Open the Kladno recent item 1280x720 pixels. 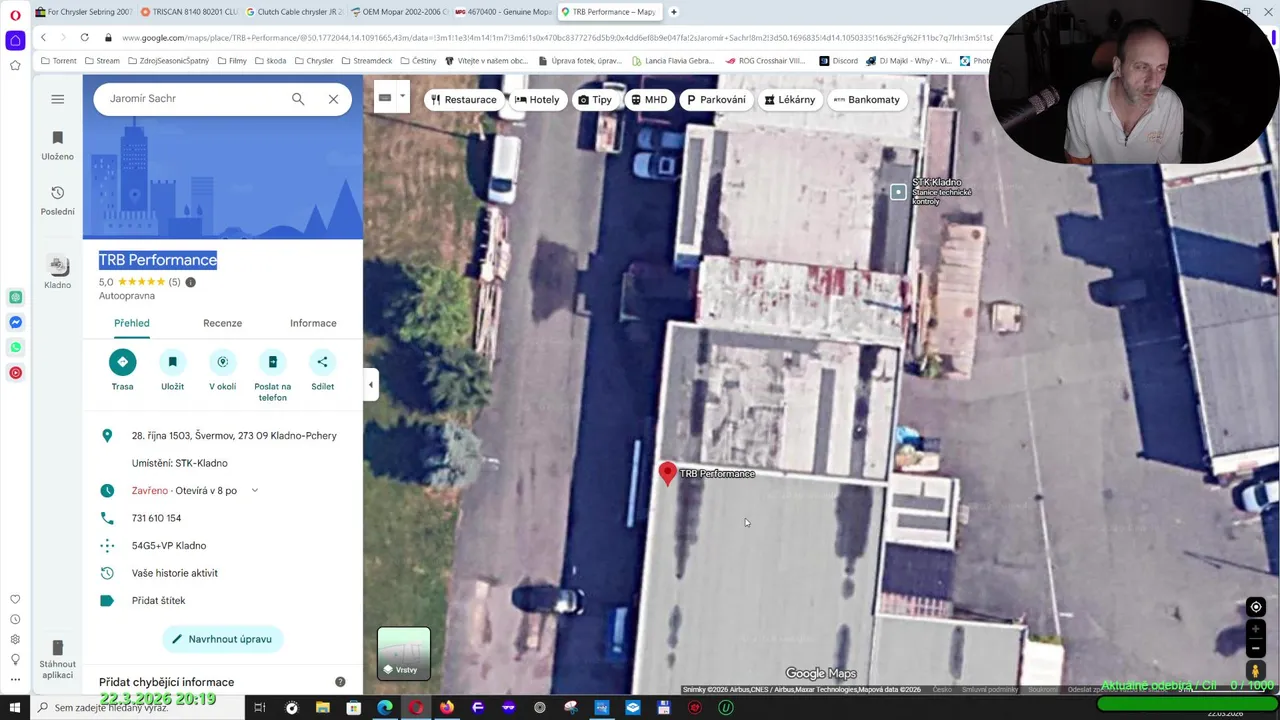[57, 272]
